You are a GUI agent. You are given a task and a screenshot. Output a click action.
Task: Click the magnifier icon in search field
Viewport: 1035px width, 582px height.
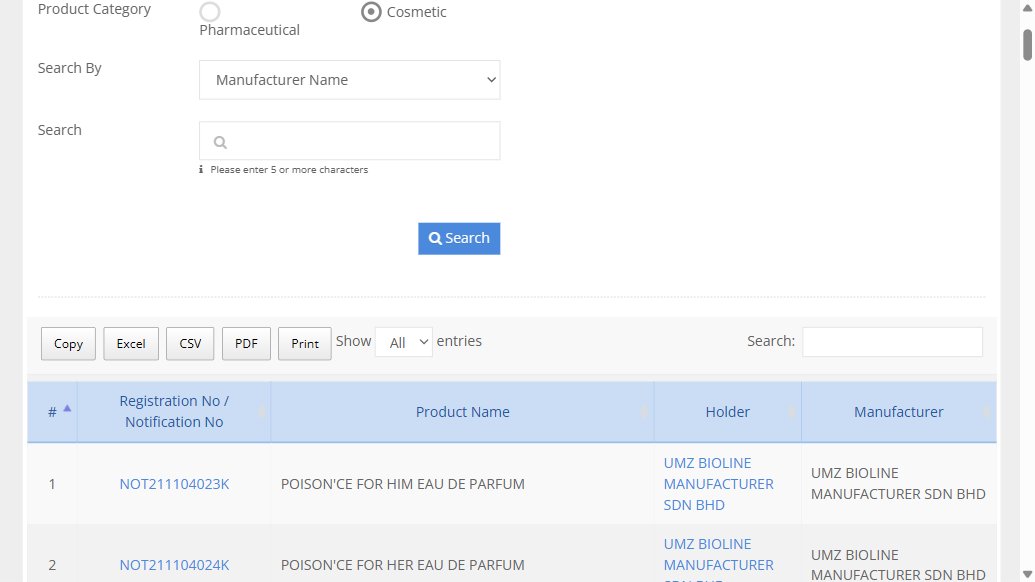[x=220, y=142]
